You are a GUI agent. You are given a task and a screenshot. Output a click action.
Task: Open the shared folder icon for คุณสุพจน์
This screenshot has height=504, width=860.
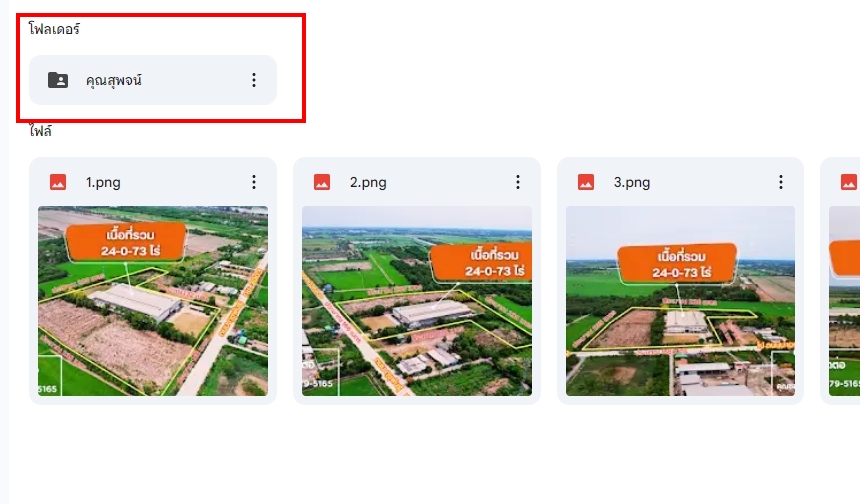click(x=58, y=80)
